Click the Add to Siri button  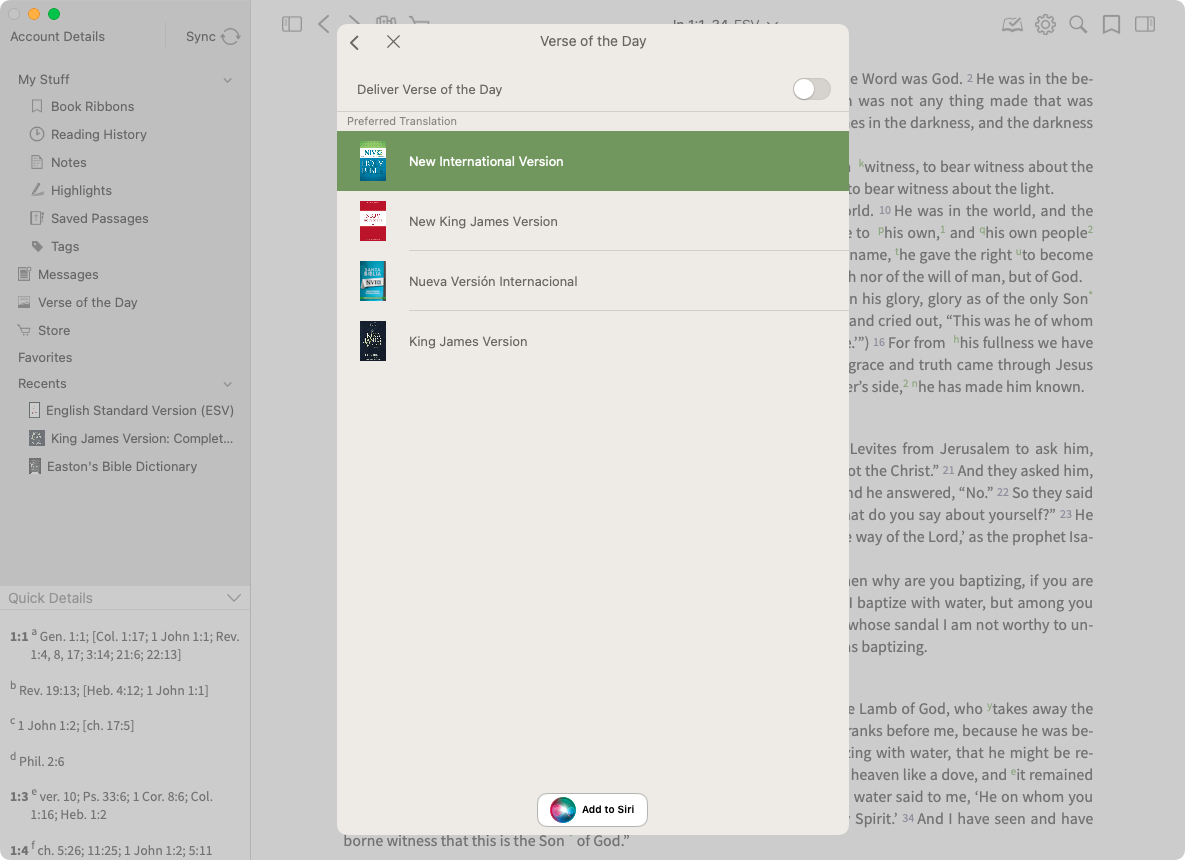click(x=592, y=810)
